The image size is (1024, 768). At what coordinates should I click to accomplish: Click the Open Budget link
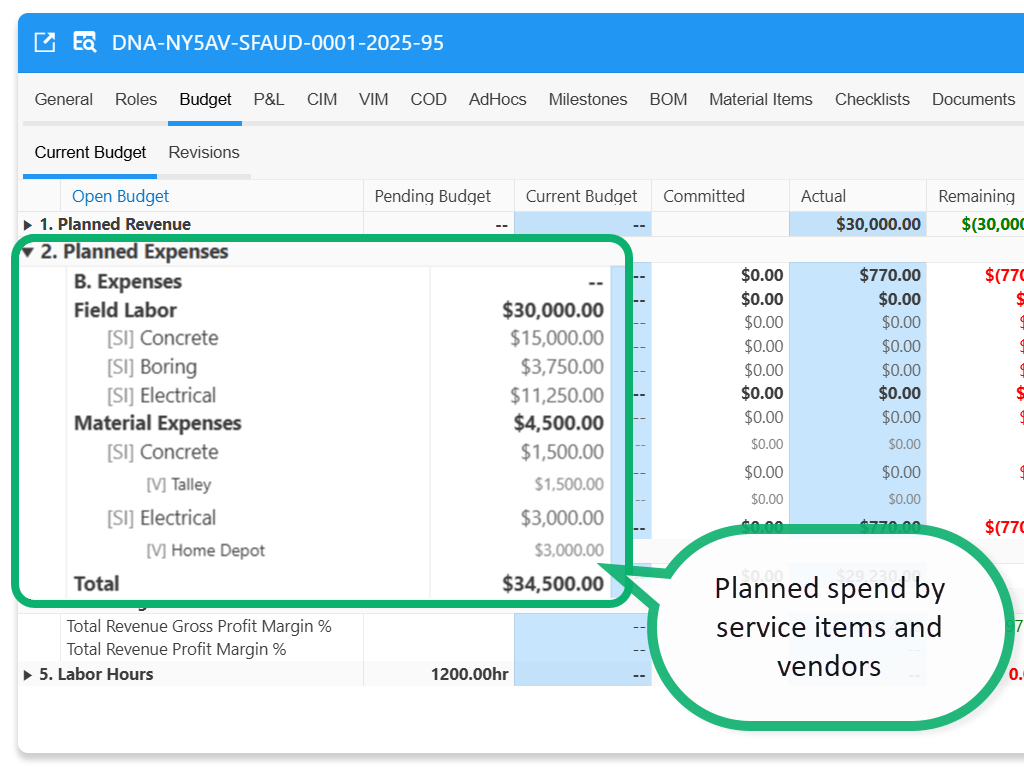tap(120, 196)
